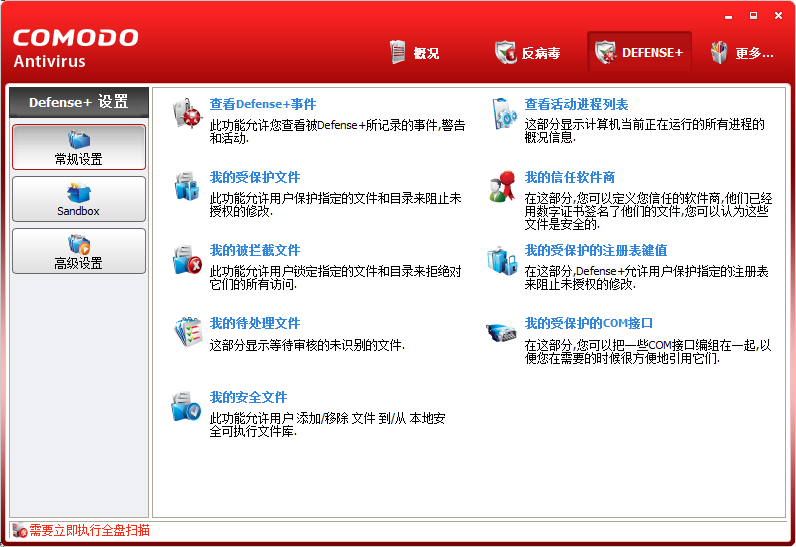Select the 常规设置 sidebar button

pyautogui.click(x=79, y=147)
